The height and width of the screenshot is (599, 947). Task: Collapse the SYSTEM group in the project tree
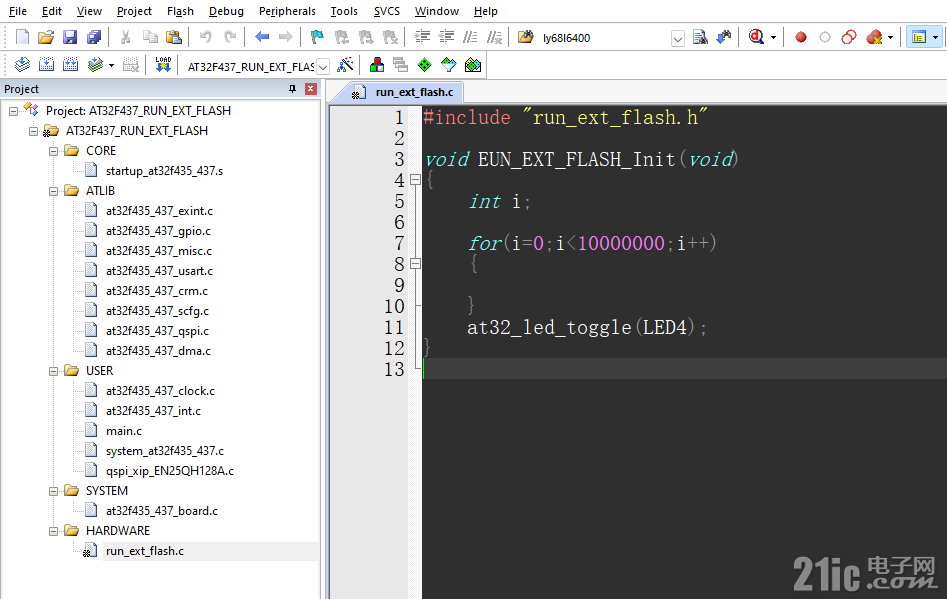[x=54, y=491]
